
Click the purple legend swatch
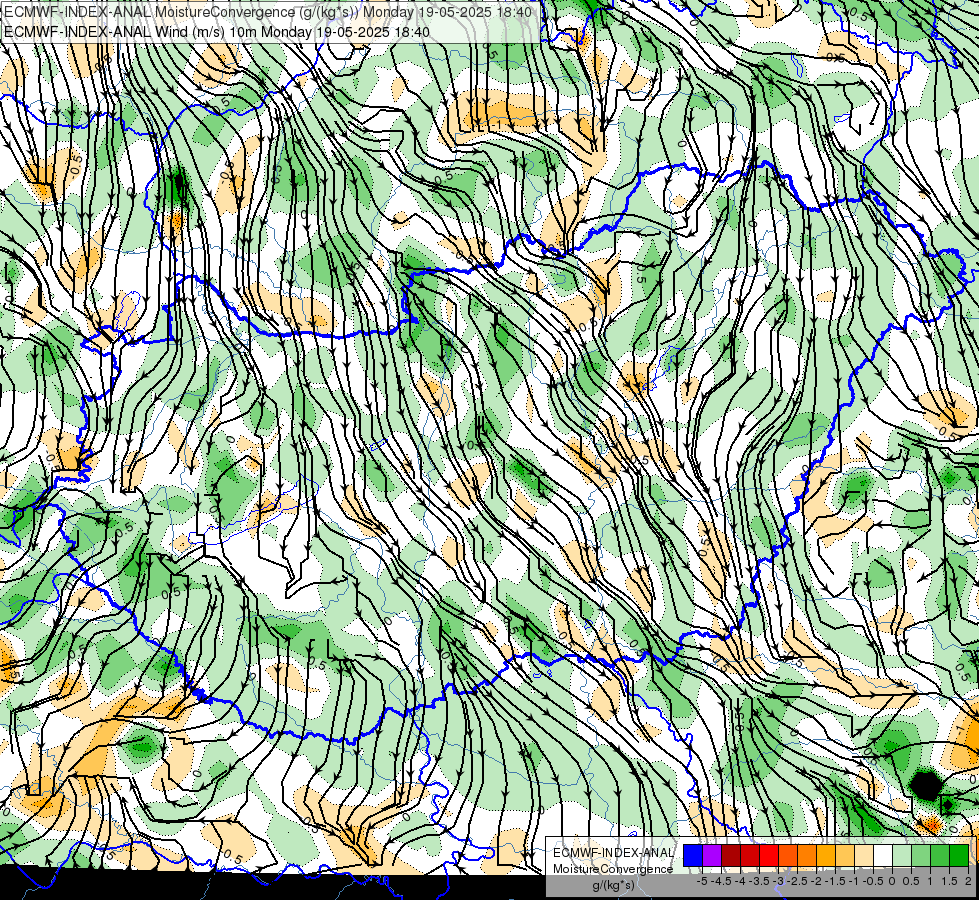[712, 856]
